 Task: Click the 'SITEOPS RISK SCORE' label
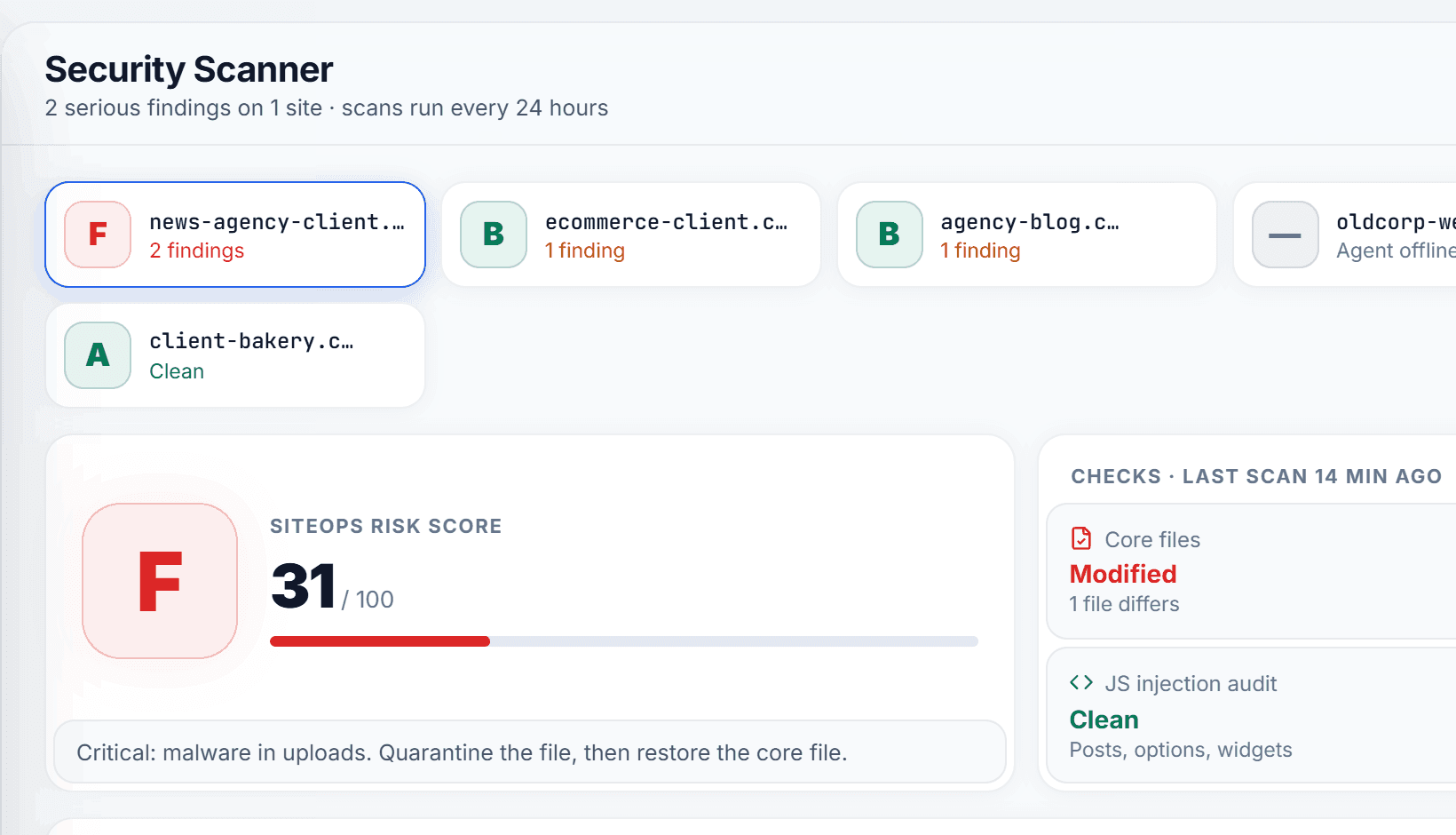click(x=386, y=526)
